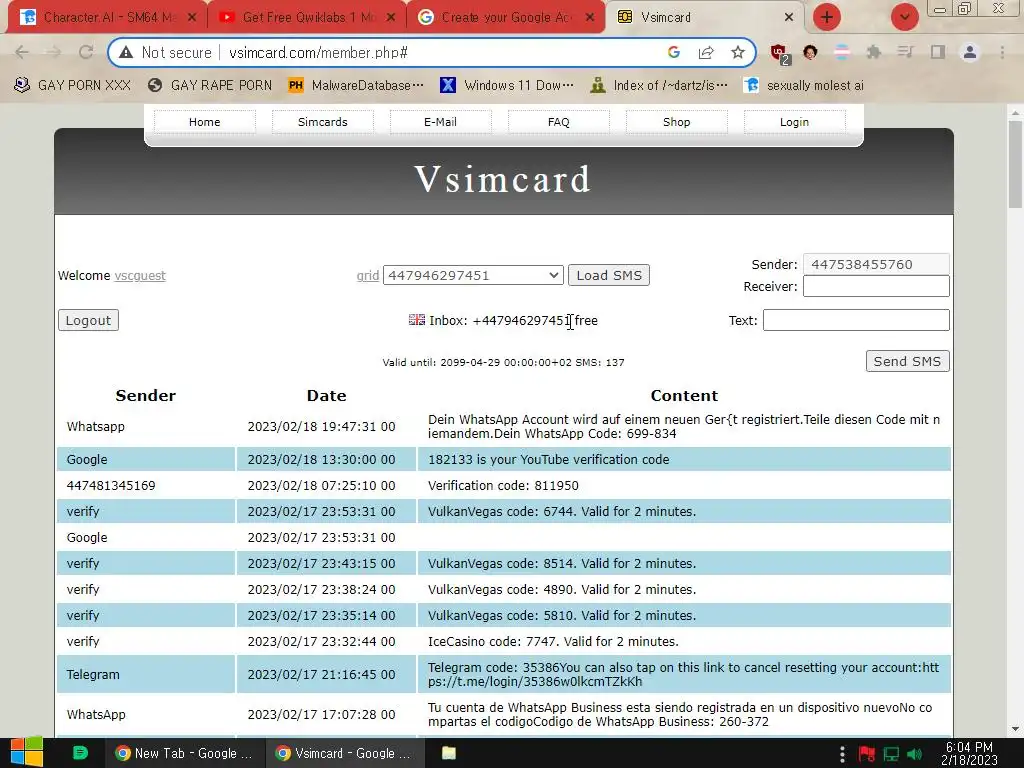Bookmark this page with the star
Image resolution: width=1024 pixels, height=768 pixels.
tap(738, 52)
